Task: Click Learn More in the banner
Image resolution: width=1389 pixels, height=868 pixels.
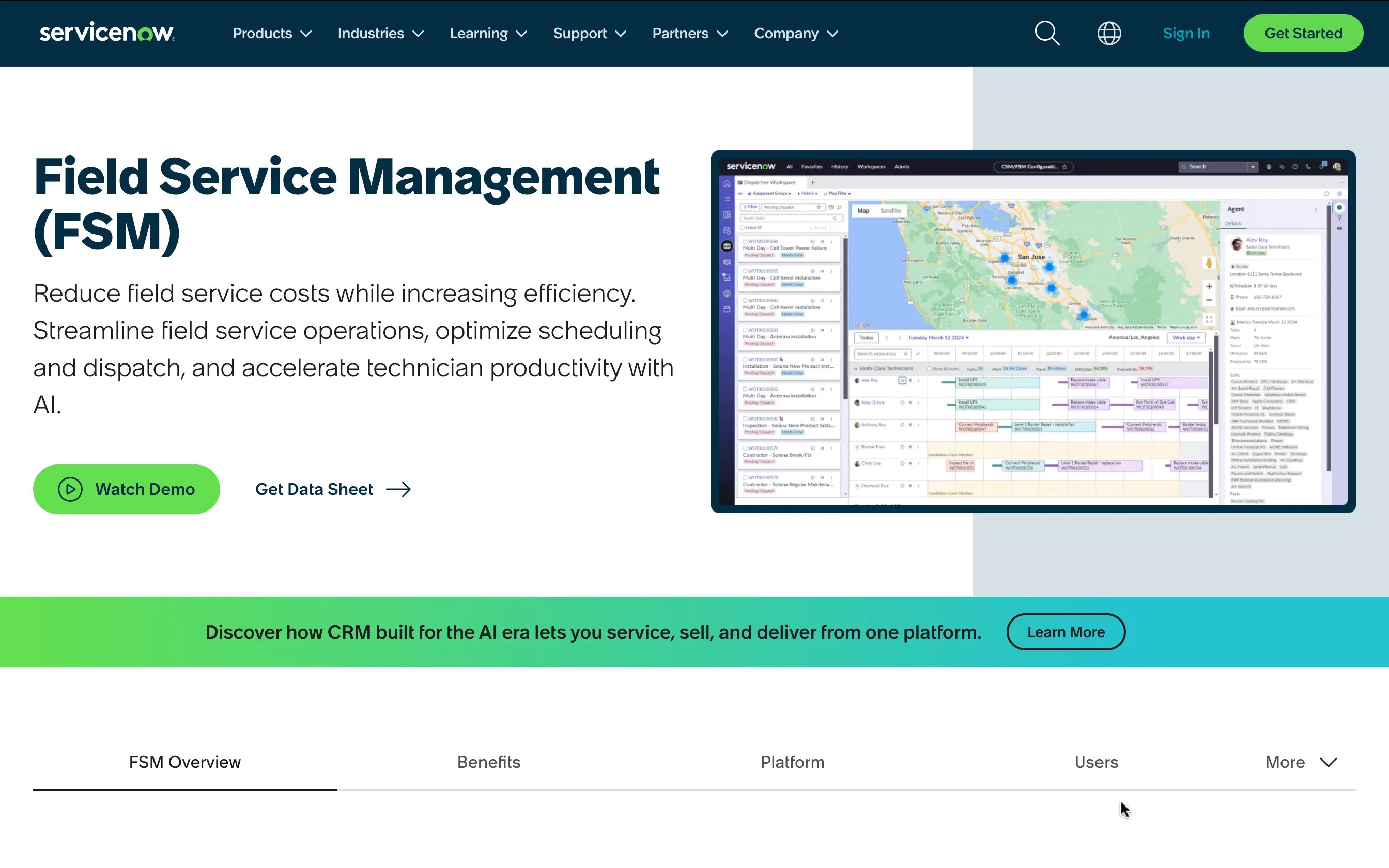Action: pos(1066,632)
